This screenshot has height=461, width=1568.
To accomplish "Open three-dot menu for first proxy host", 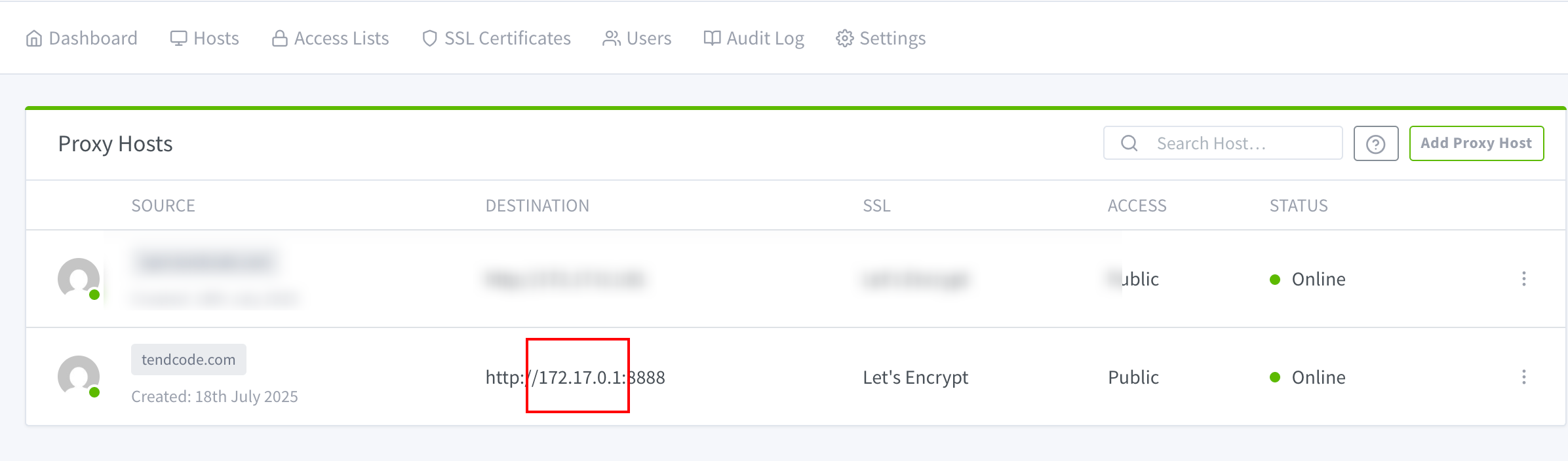I will (x=1524, y=279).
